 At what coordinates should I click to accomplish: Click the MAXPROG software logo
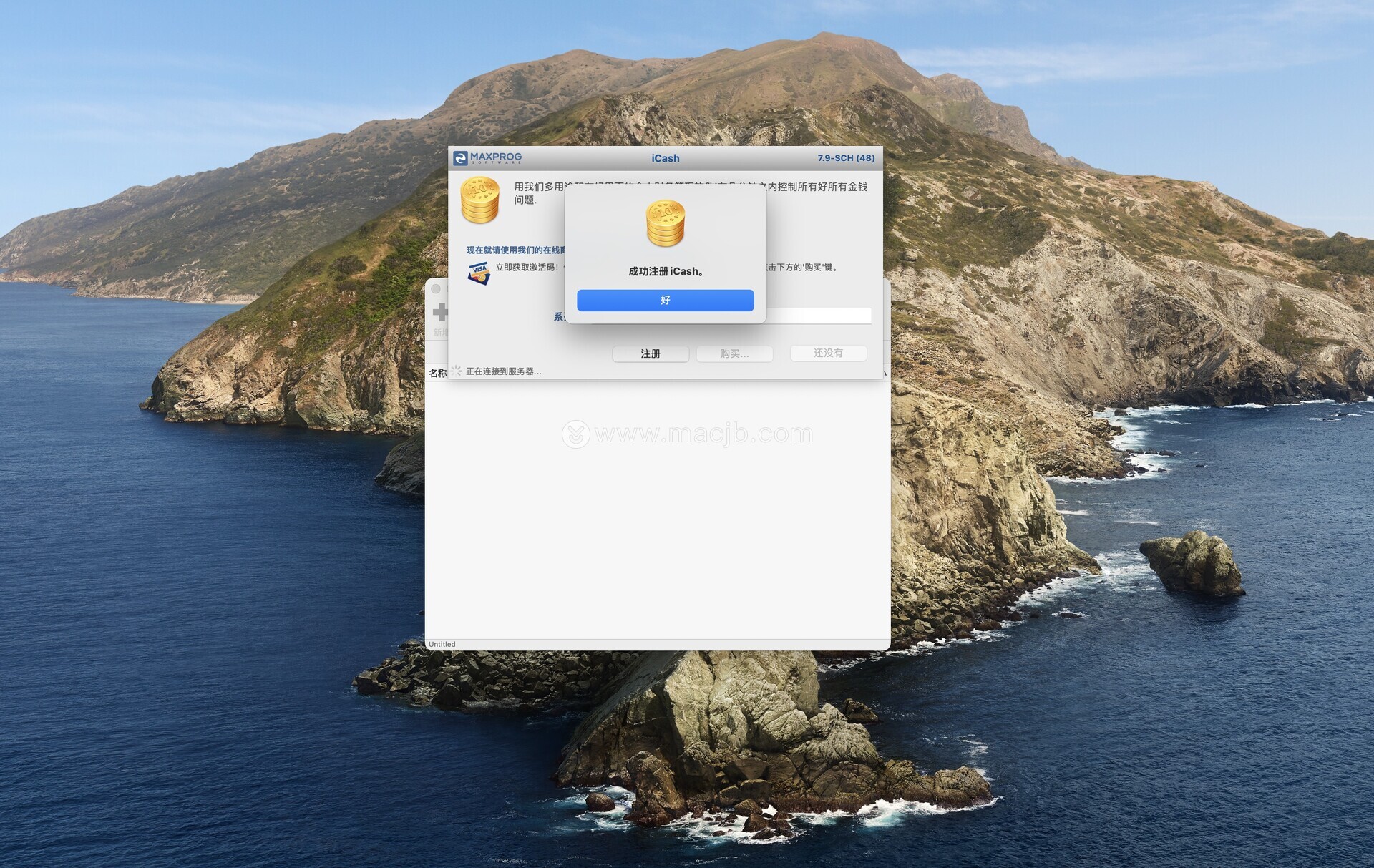(x=487, y=157)
